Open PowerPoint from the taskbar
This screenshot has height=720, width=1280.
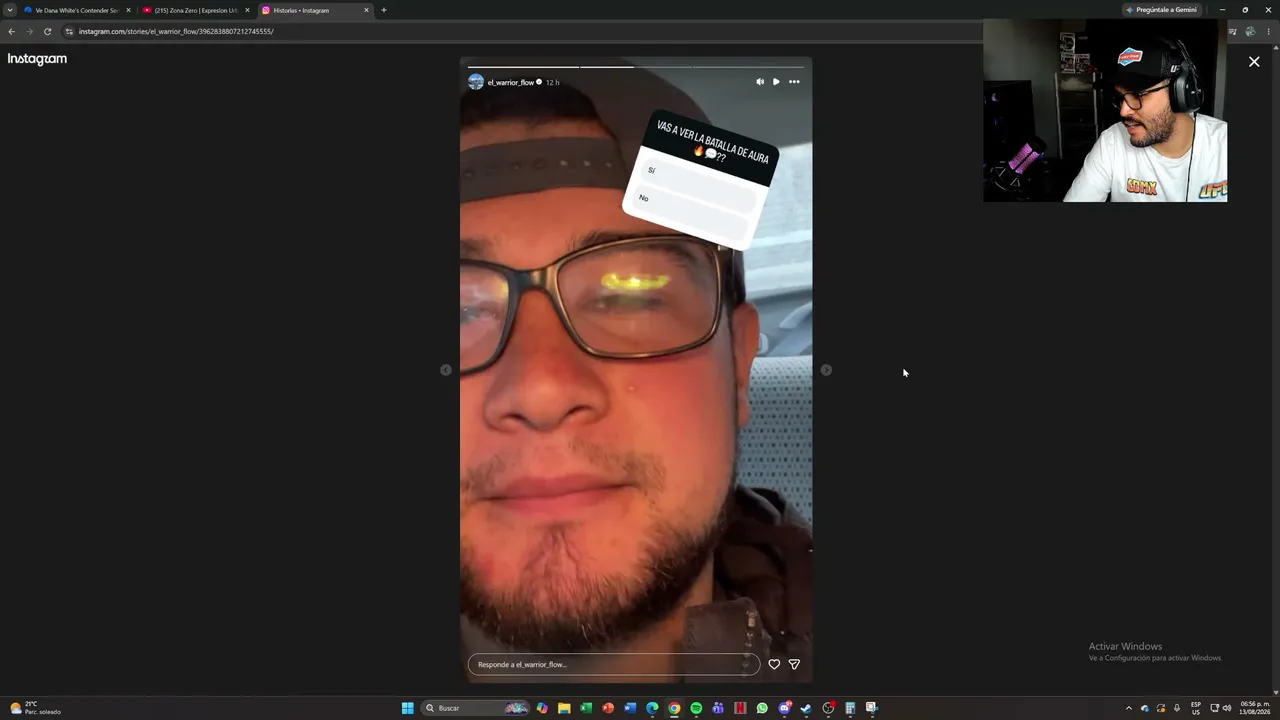pyautogui.click(x=608, y=708)
